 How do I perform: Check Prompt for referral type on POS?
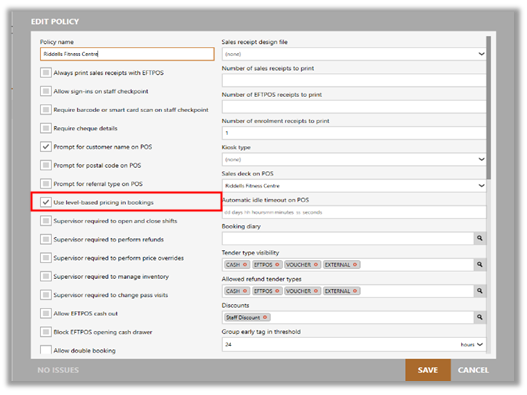46,184
